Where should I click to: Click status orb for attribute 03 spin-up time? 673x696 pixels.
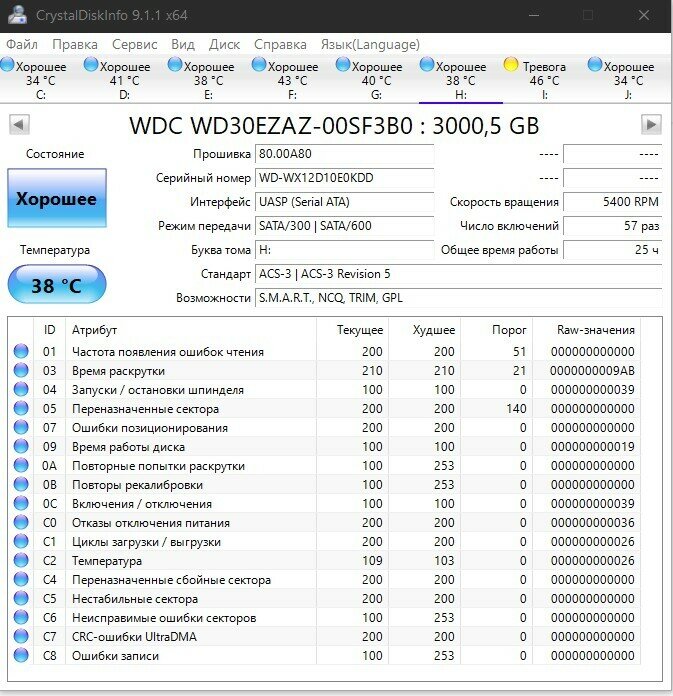pyautogui.click(x=21, y=370)
